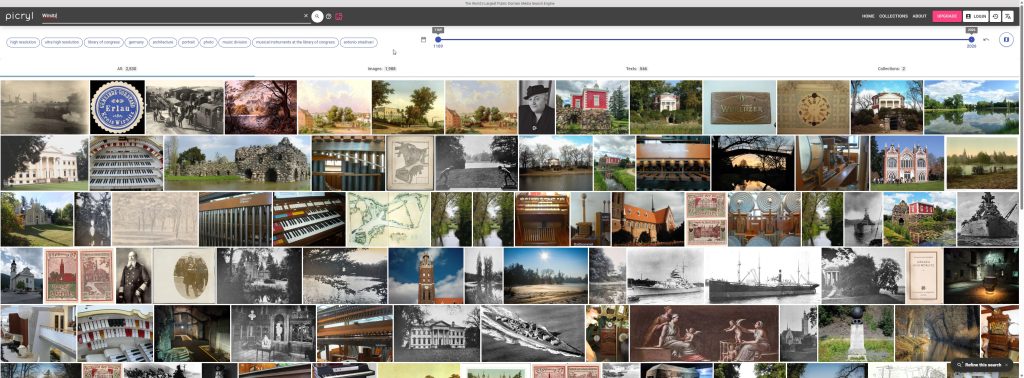Open the circular map view button
Viewport: 1024px width, 378px height.
[1006, 40]
